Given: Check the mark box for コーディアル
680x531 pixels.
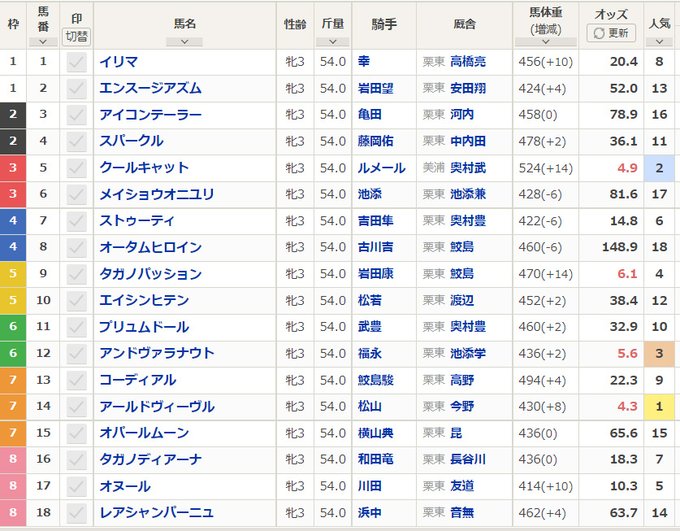Looking at the screenshot, I should pyautogui.click(x=76, y=380).
